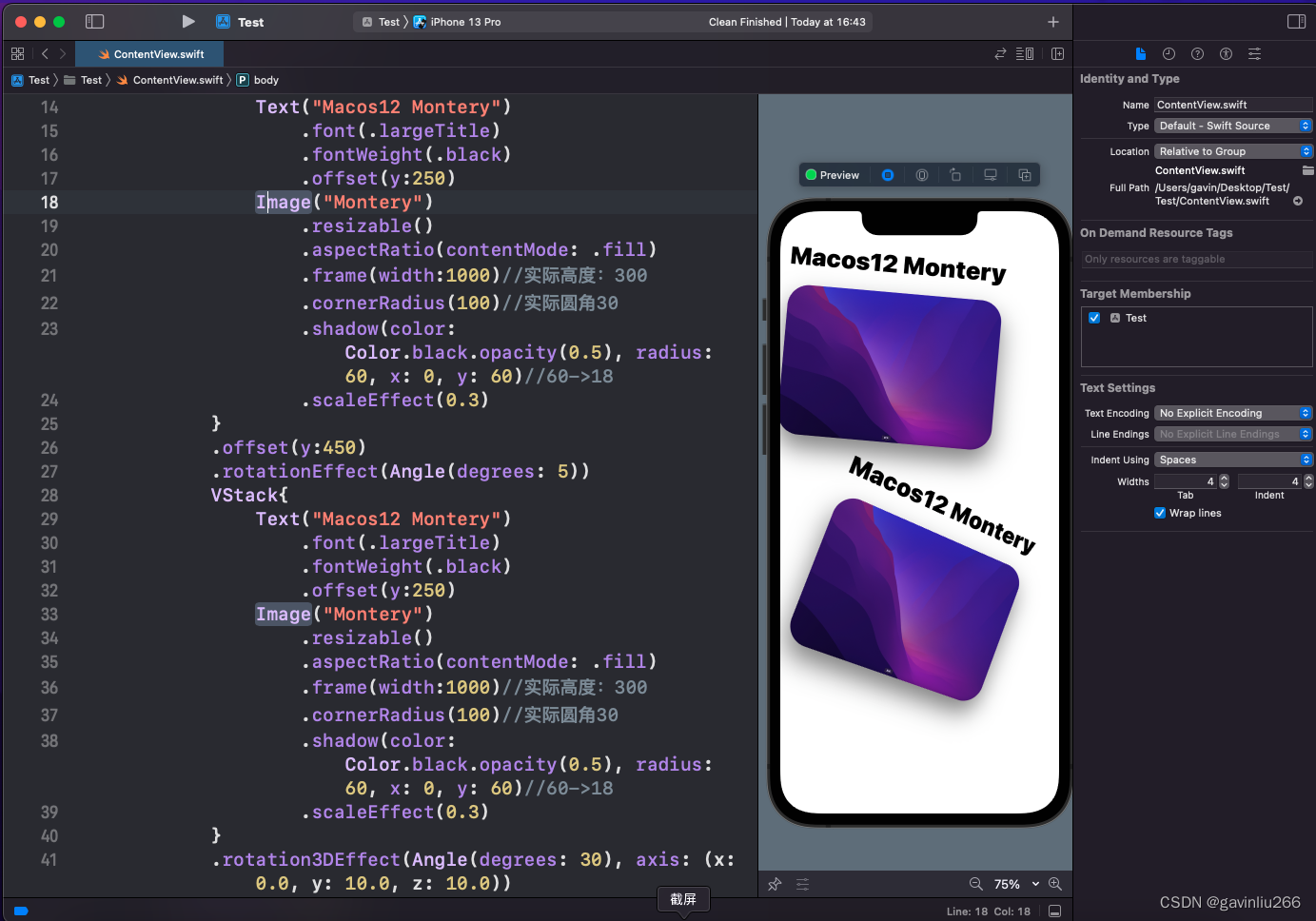Show the Attributes inspector
Screen dimensions: 1316x921
[x=1254, y=54]
